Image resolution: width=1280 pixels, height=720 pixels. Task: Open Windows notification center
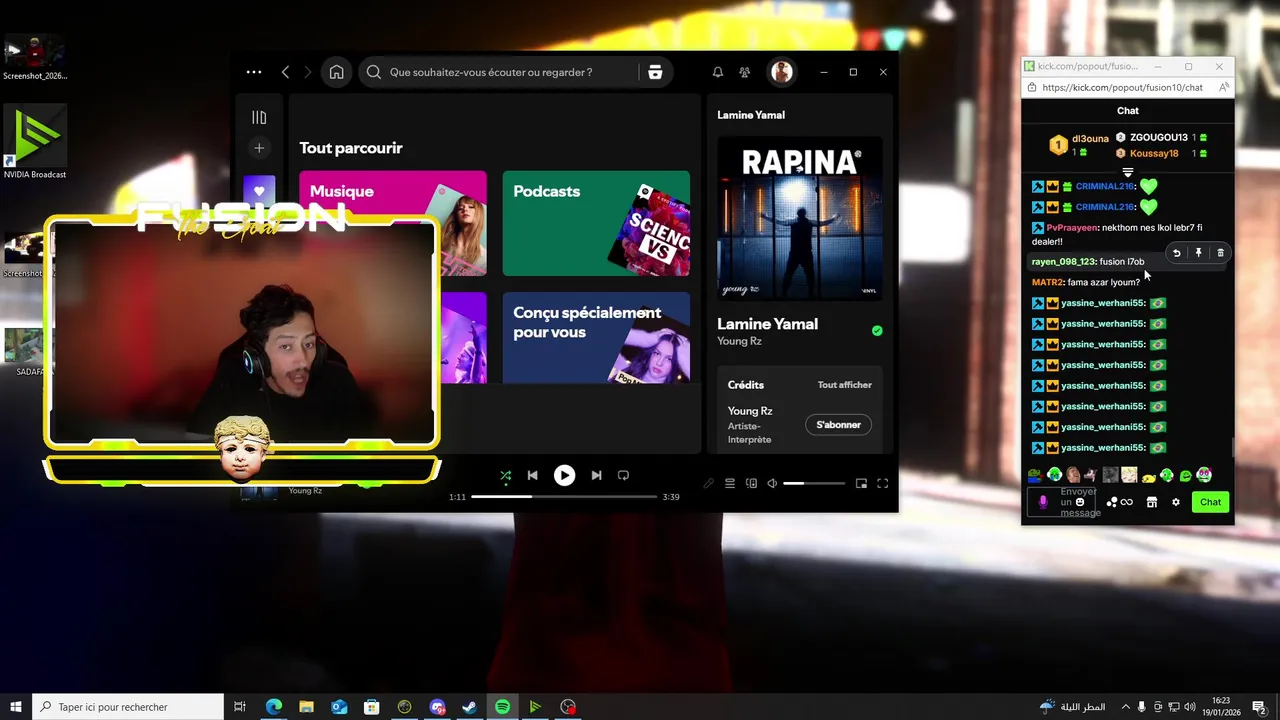(1260, 707)
